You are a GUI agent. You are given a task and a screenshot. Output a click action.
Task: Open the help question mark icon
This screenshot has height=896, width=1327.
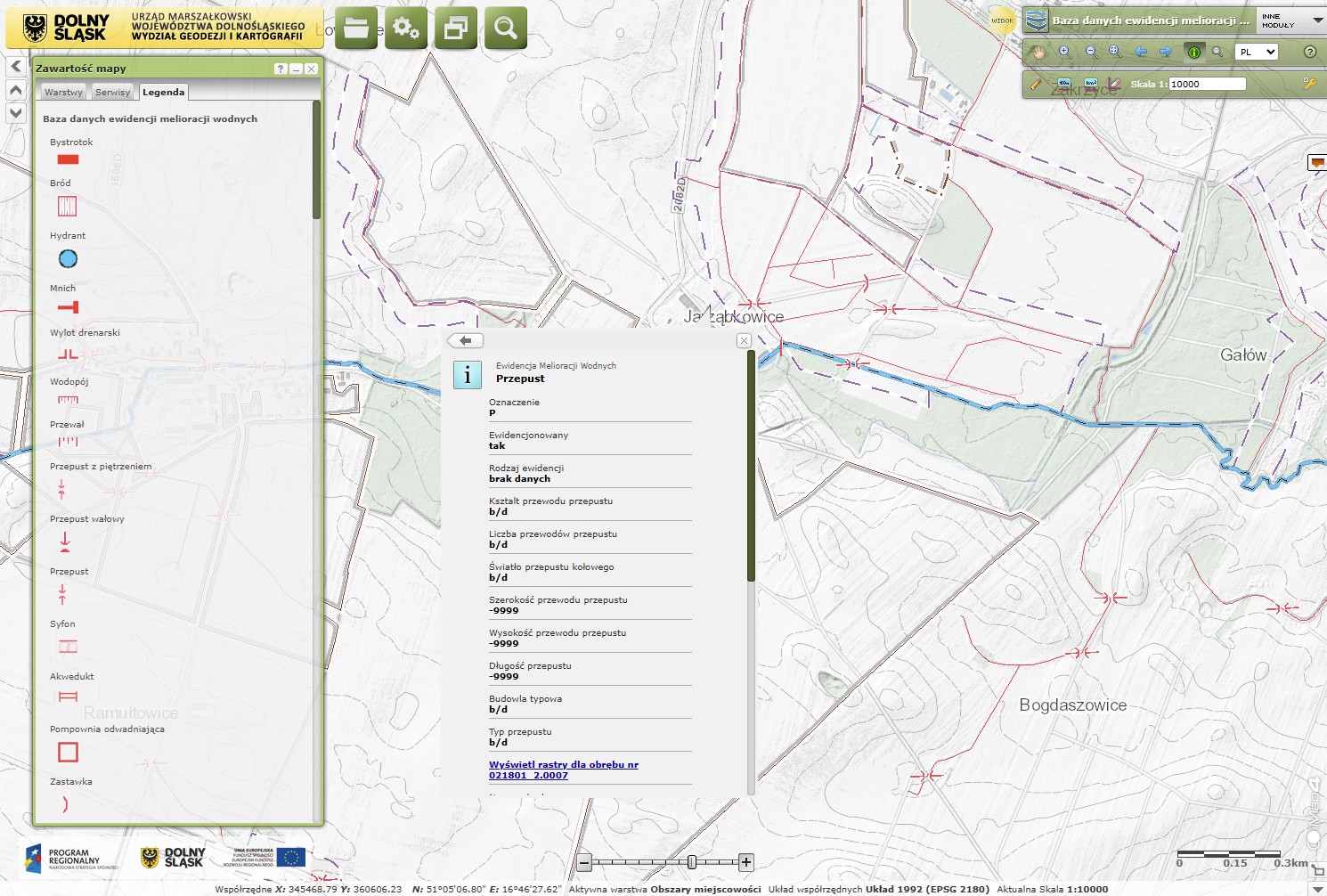click(1310, 52)
